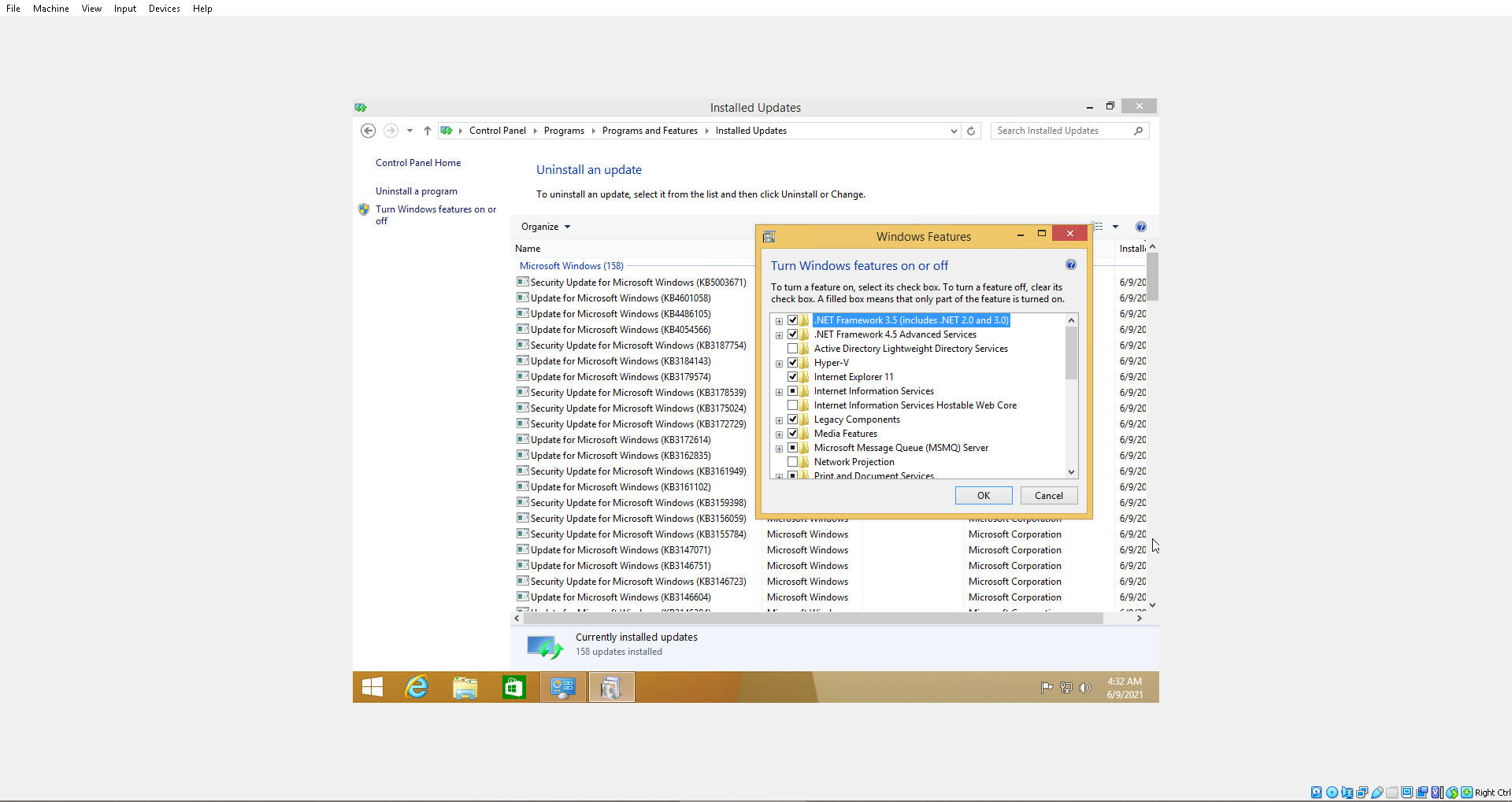The width and height of the screenshot is (1512, 802).
Task: Go up one level with the Up arrow
Action: click(427, 131)
